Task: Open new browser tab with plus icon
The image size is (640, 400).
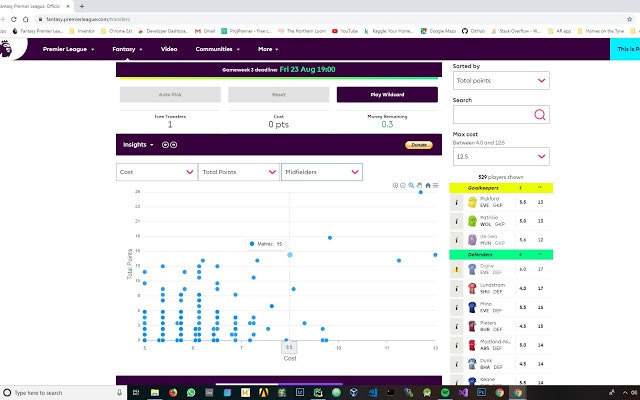Action: tap(82, 6)
